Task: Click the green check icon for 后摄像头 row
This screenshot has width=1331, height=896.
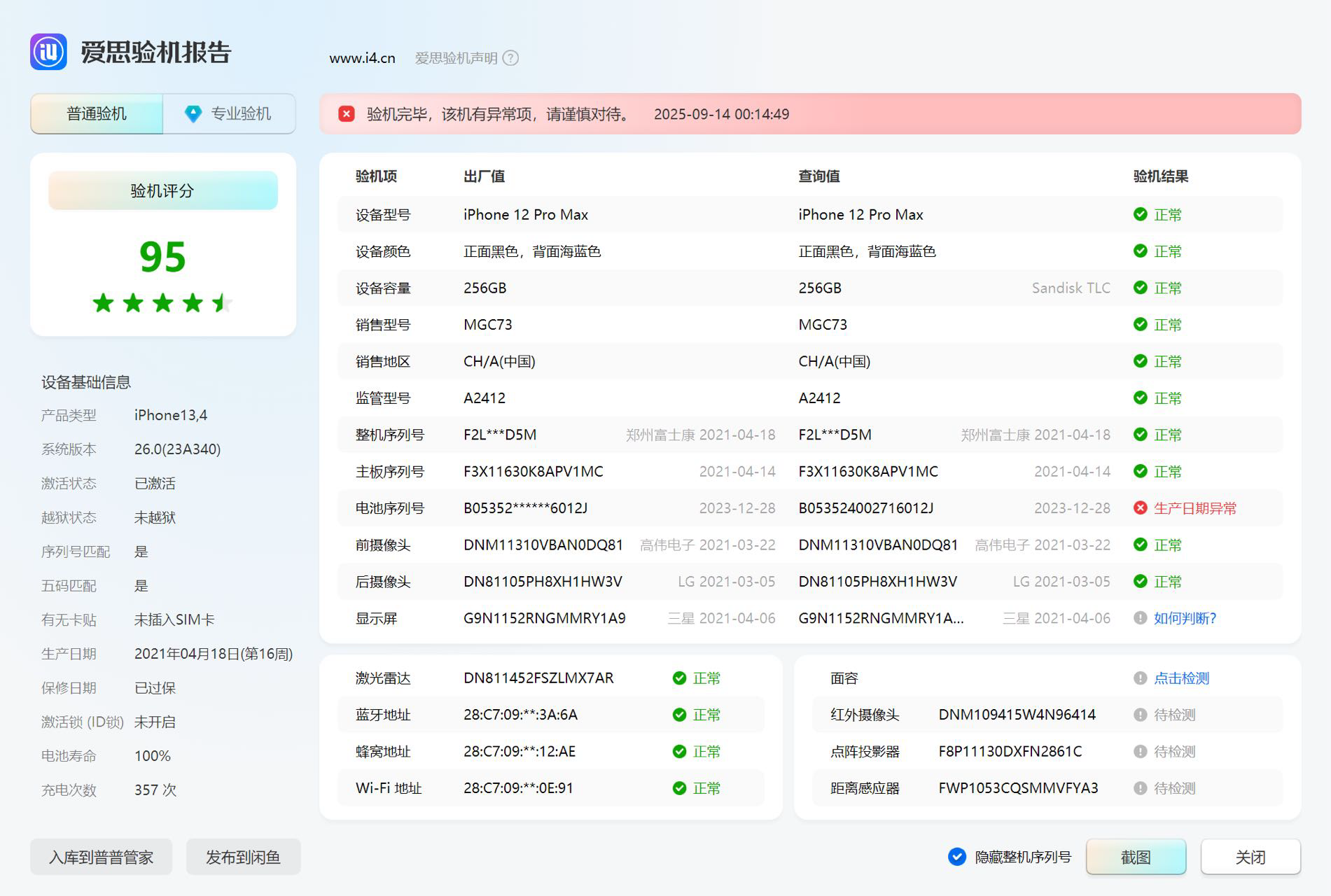Action: coord(1140,582)
